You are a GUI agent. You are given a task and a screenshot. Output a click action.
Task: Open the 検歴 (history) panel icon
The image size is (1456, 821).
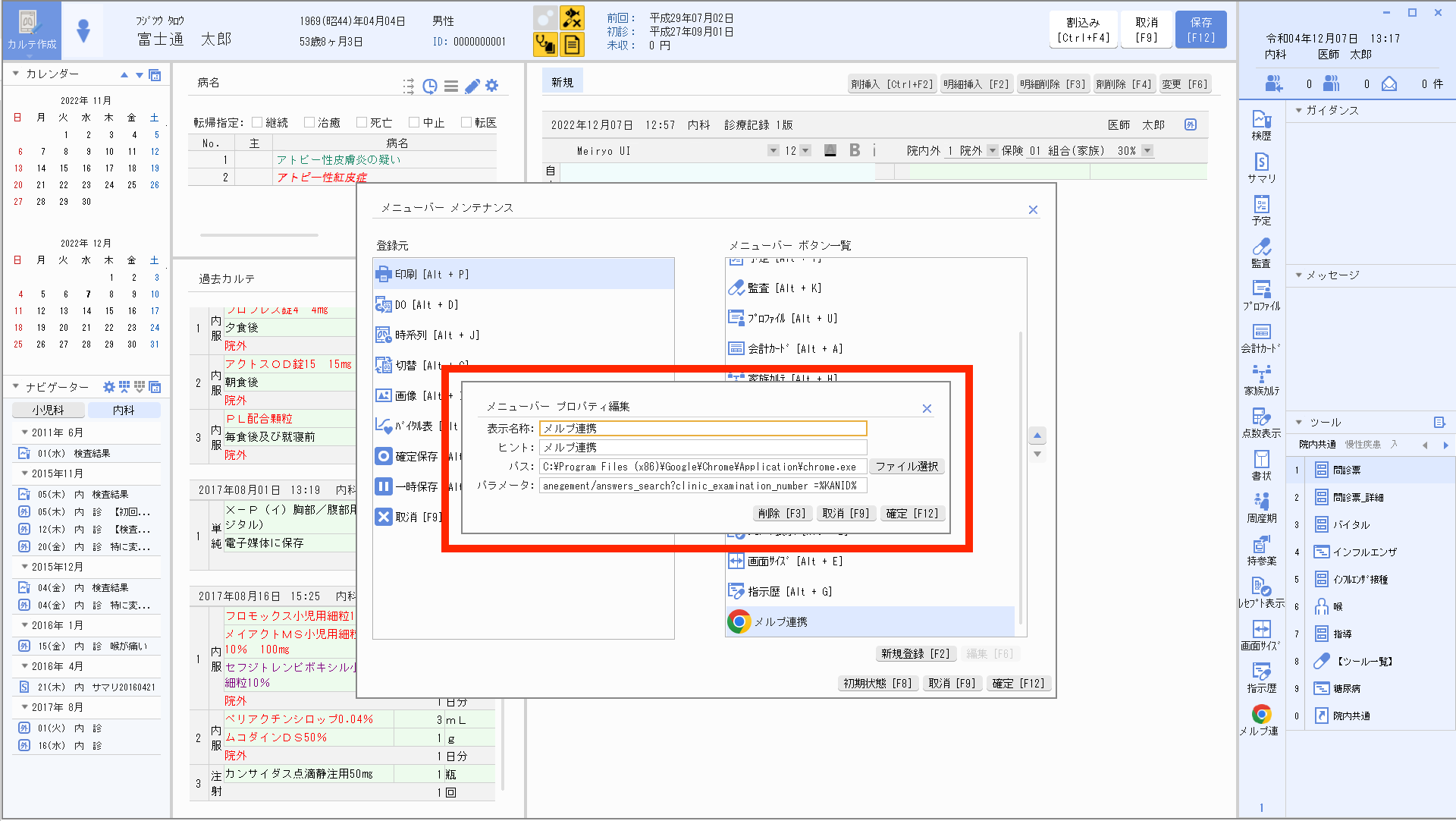[1261, 124]
